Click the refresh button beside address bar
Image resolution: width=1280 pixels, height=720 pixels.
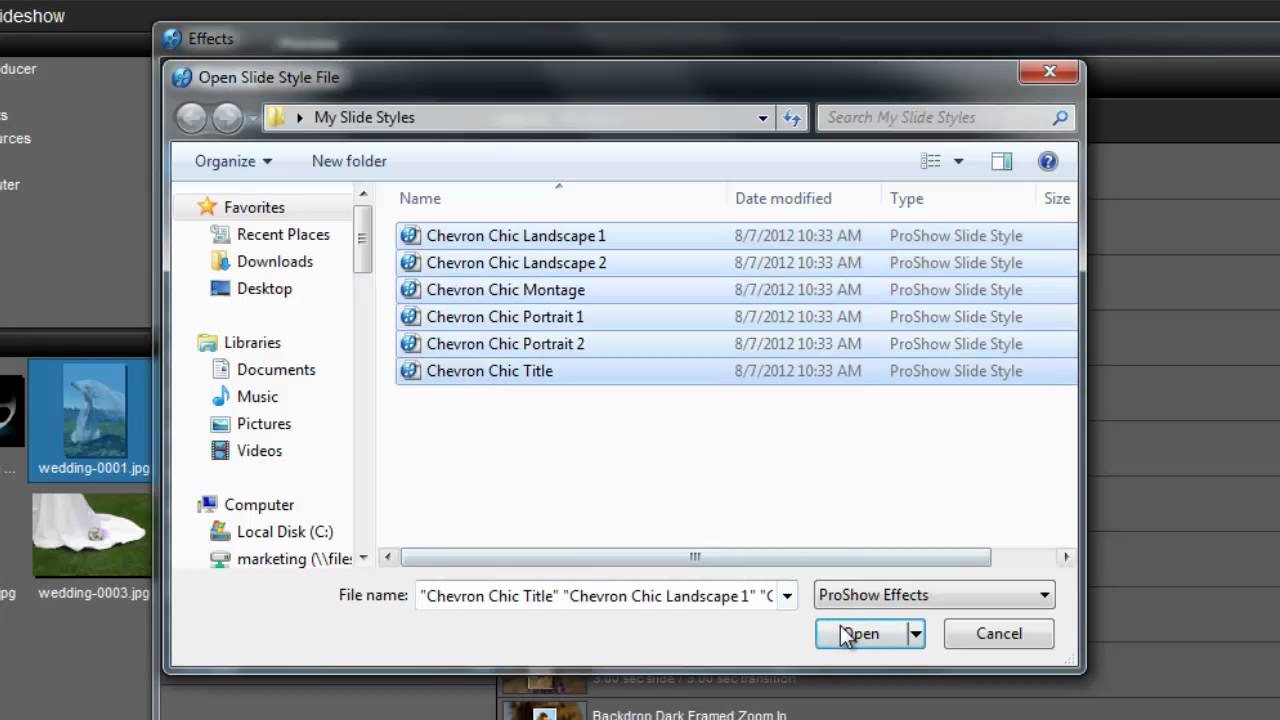coord(792,117)
